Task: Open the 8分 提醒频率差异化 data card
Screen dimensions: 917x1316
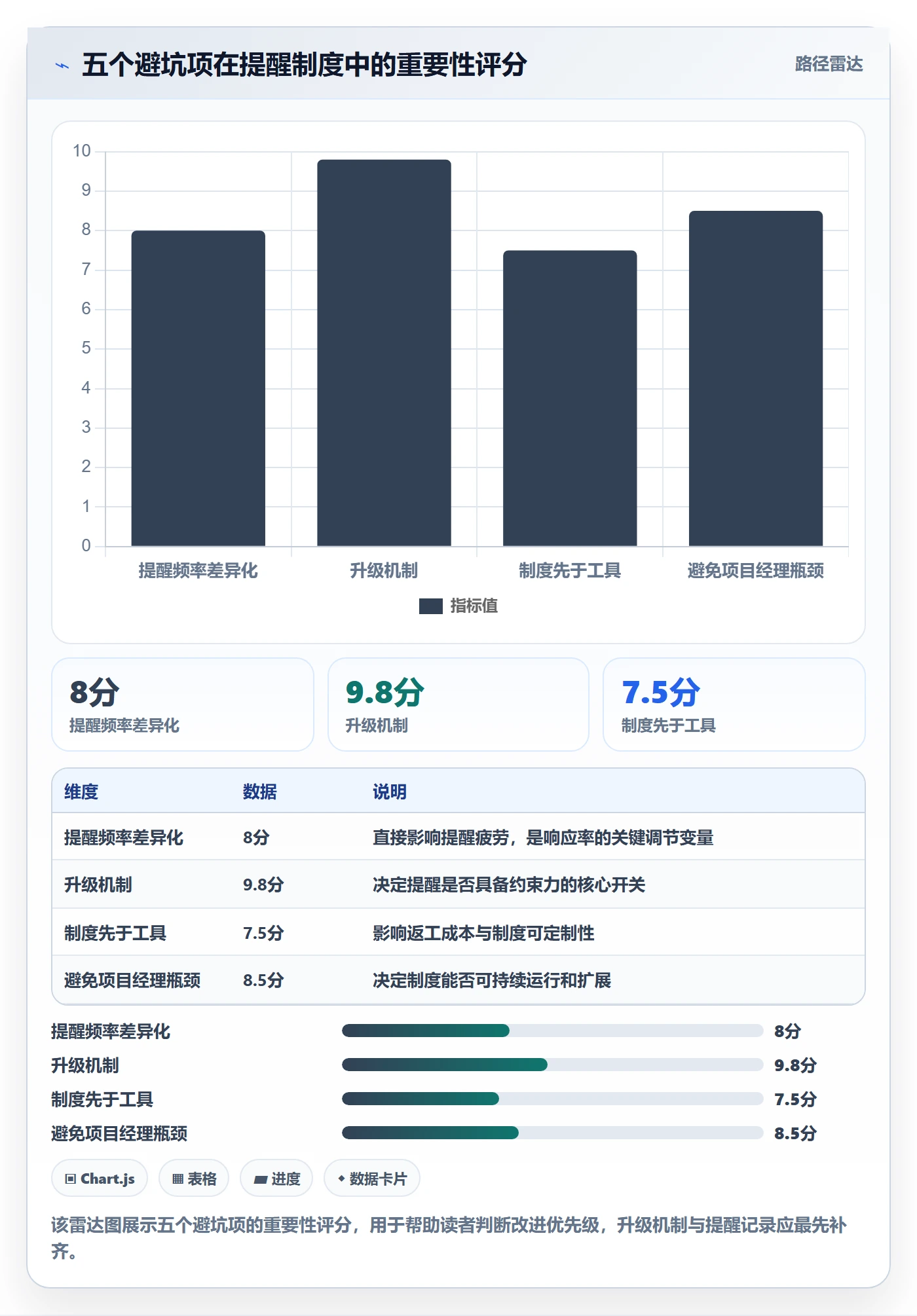Action: click(183, 704)
